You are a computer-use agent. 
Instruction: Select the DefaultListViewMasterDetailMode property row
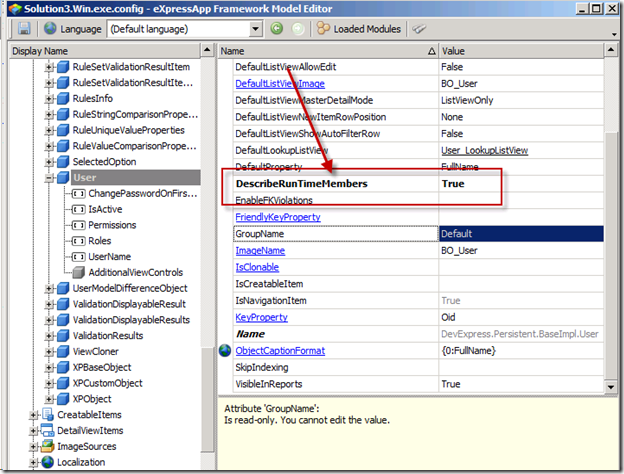point(418,100)
